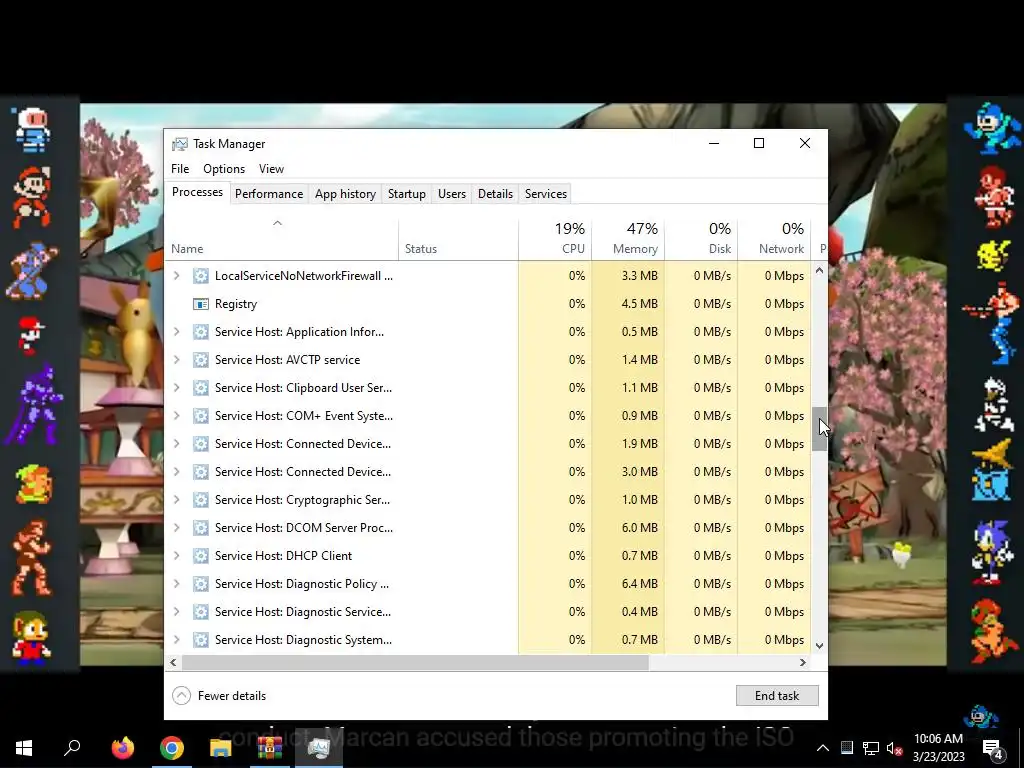Open the File menu
Screen dimensions: 1024x768
coord(180,169)
